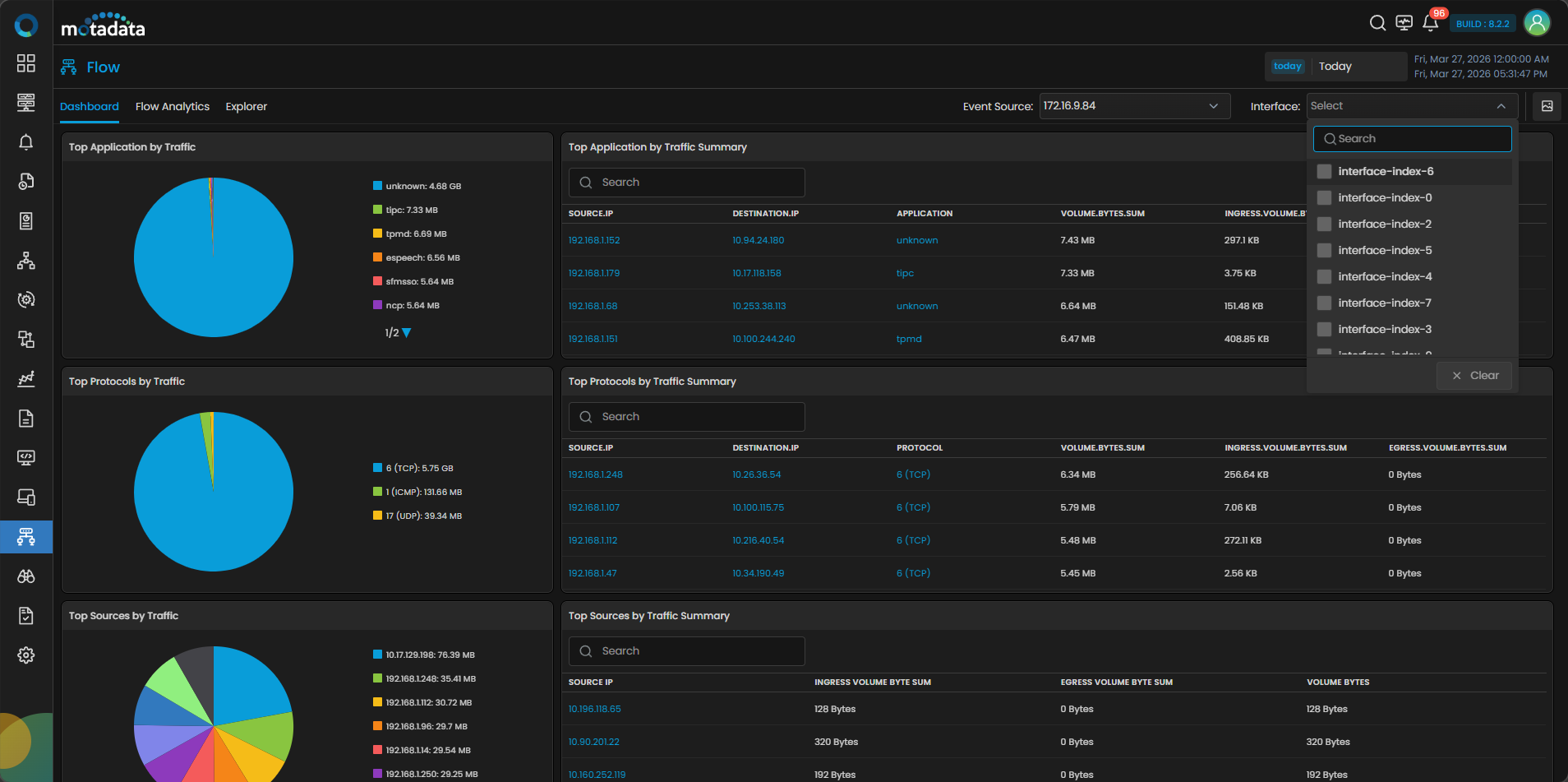Switch to the Explorer tab
The image size is (1568, 782).
(x=247, y=107)
